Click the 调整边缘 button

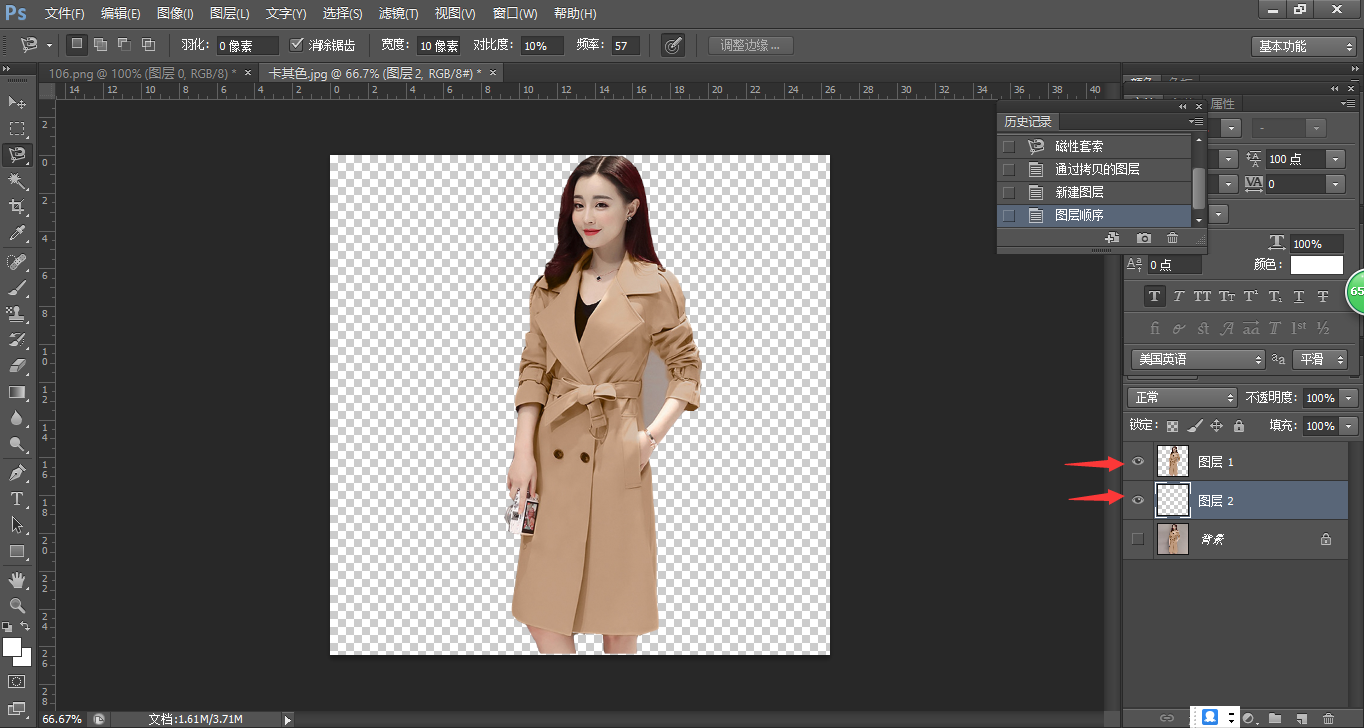(750, 45)
